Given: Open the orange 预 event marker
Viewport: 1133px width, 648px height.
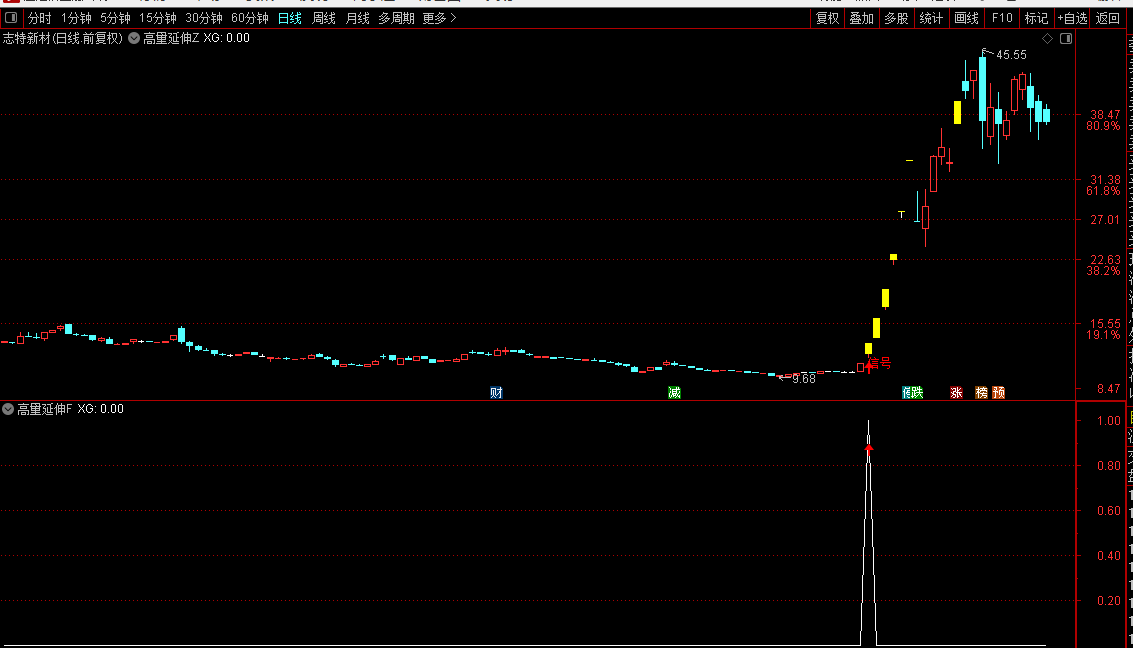Looking at the screenshot, I should tap(999, 392).
